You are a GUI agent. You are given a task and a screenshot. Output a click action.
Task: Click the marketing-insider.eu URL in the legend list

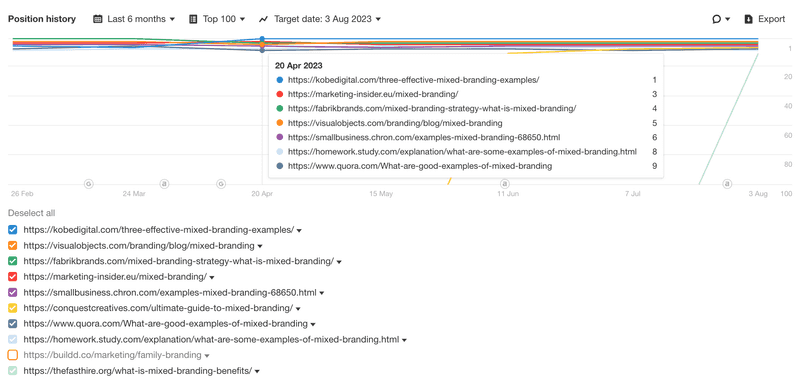tap(115, 276)
